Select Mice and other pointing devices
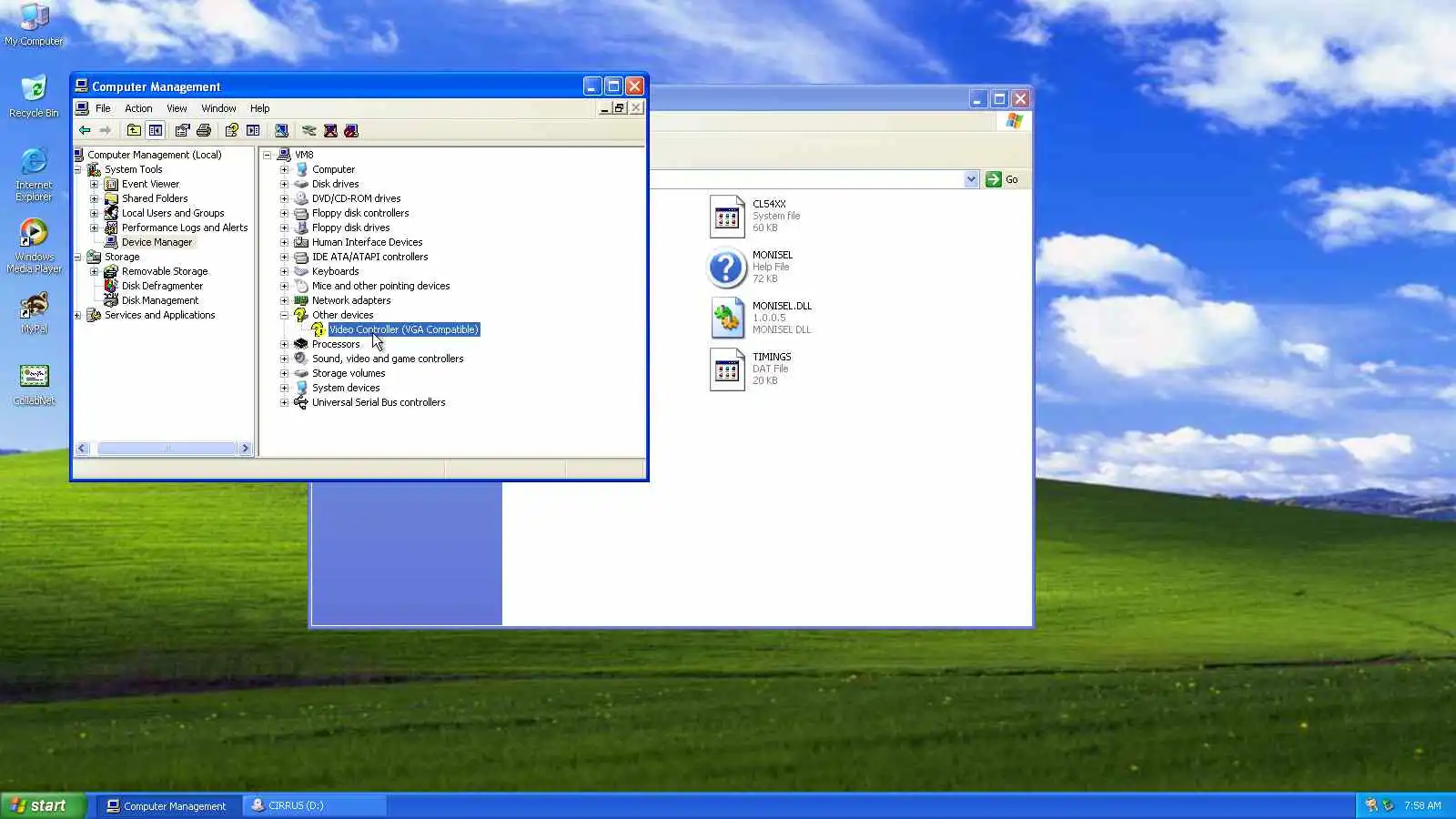 [x=380, y=286]
